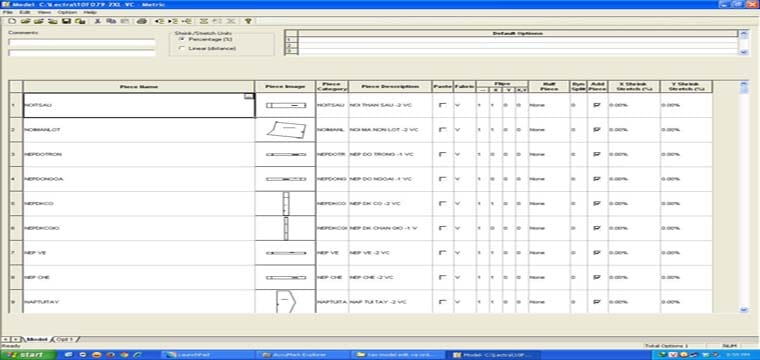Click the Print toolbar icon
760x360 pixels.
pyautogui.click(x=142, y=21)
